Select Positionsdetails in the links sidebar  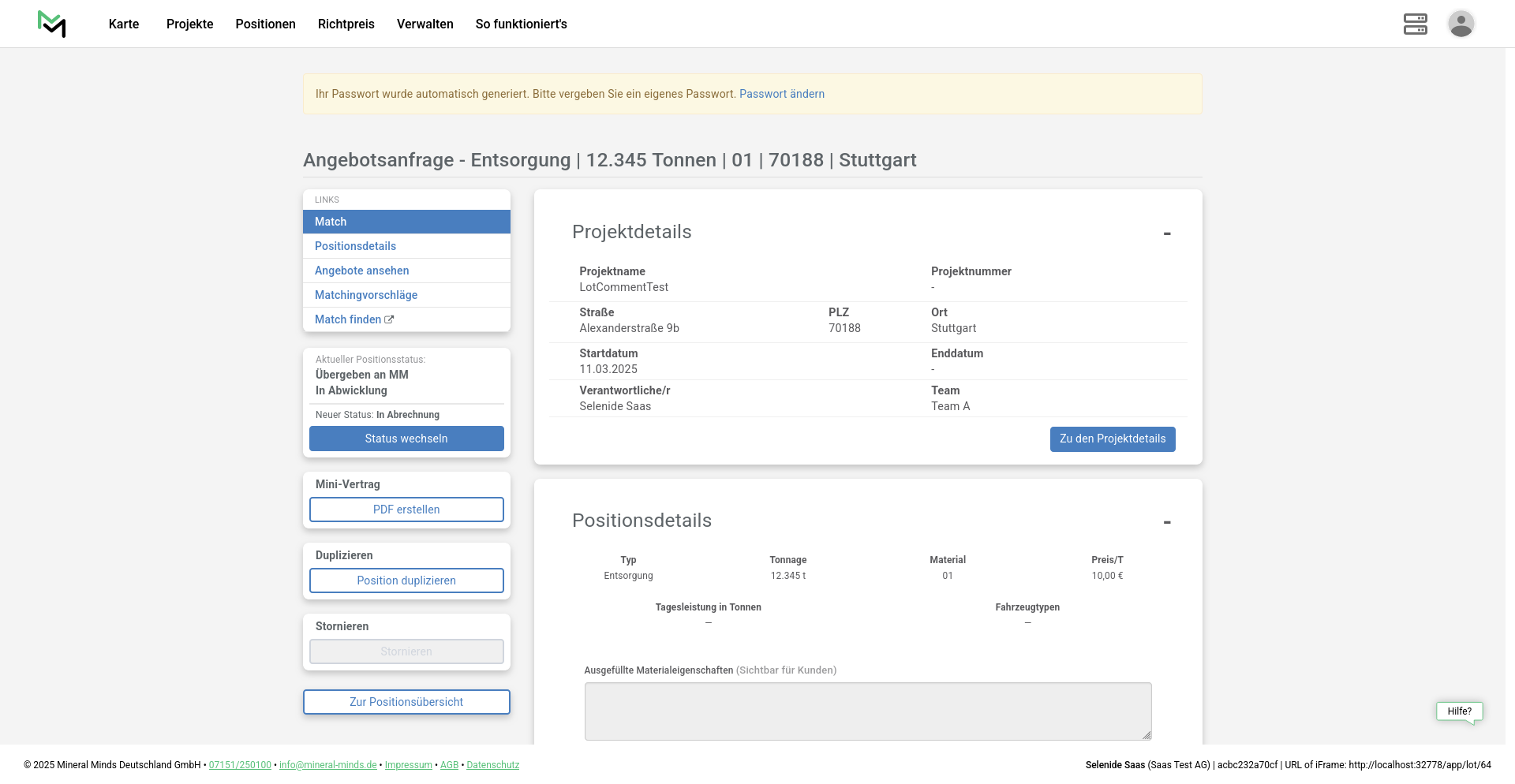355,246
